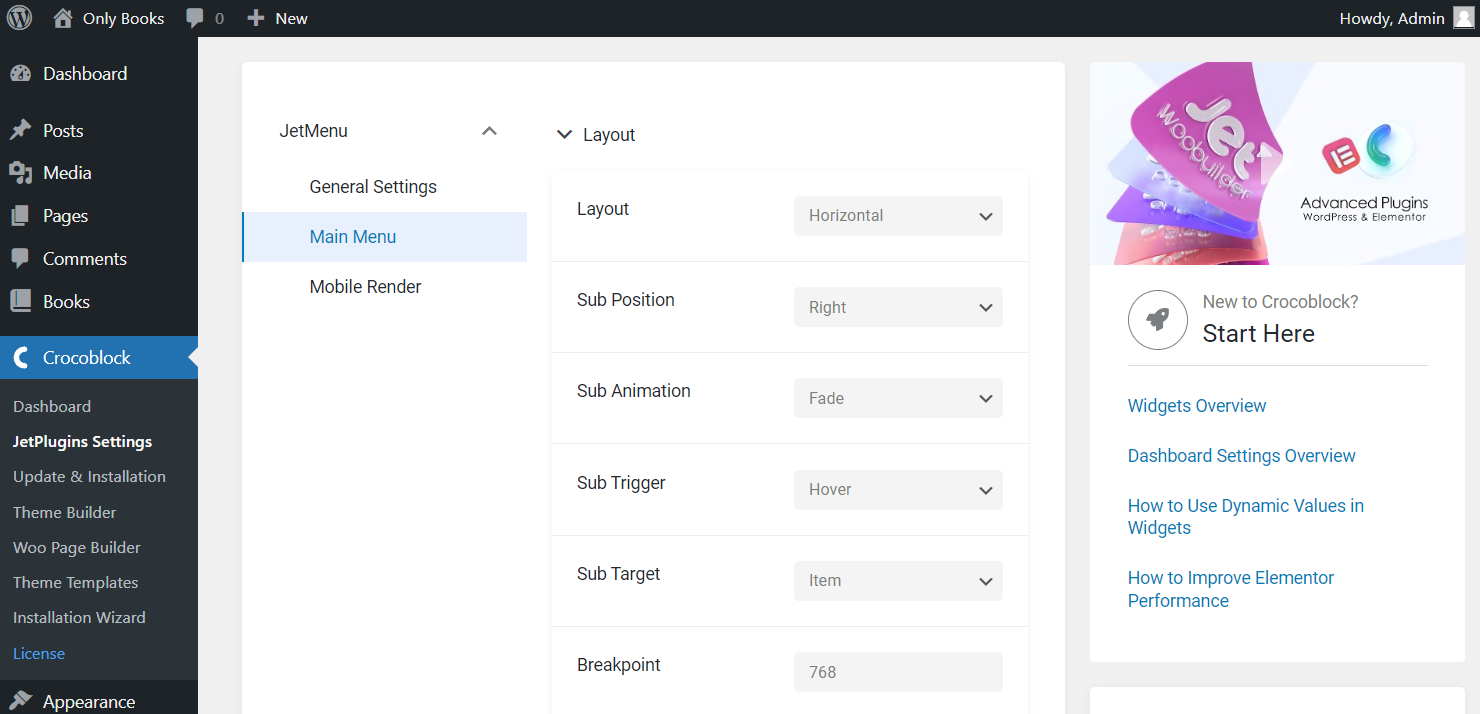
Task: Open How to Use Dynamic Values link
Action: [x=1246, y=517]
